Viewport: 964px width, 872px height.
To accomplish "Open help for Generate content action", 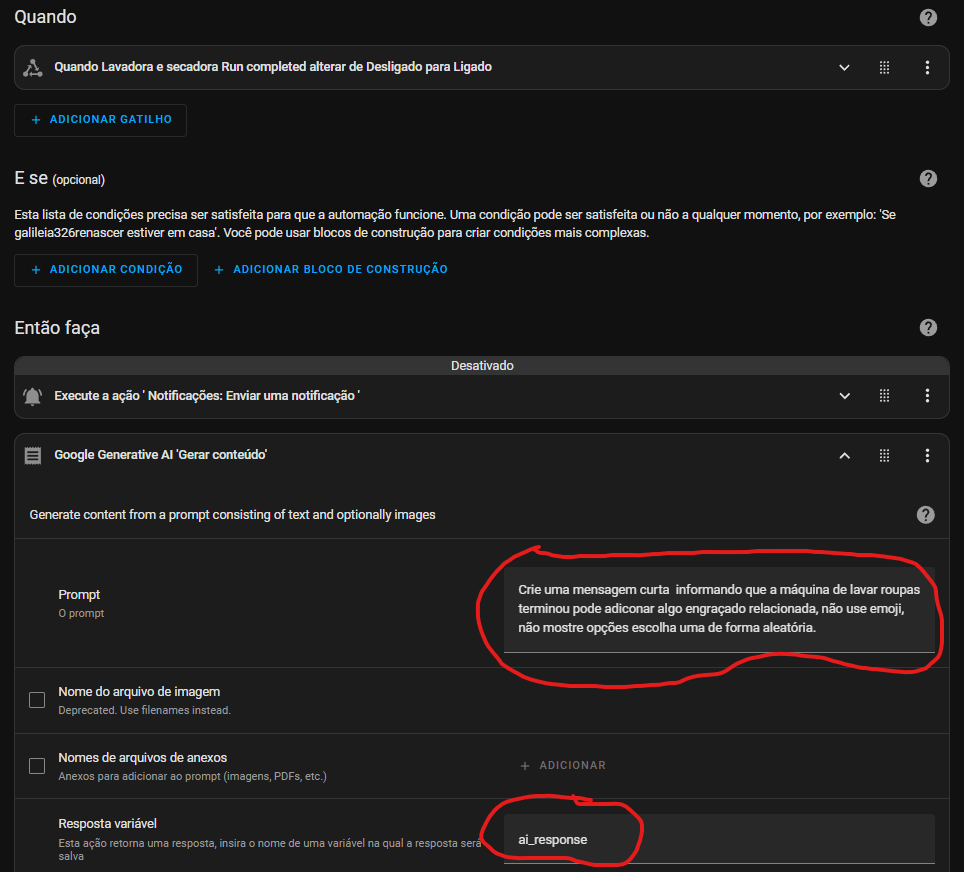I will tap(925, 515).
